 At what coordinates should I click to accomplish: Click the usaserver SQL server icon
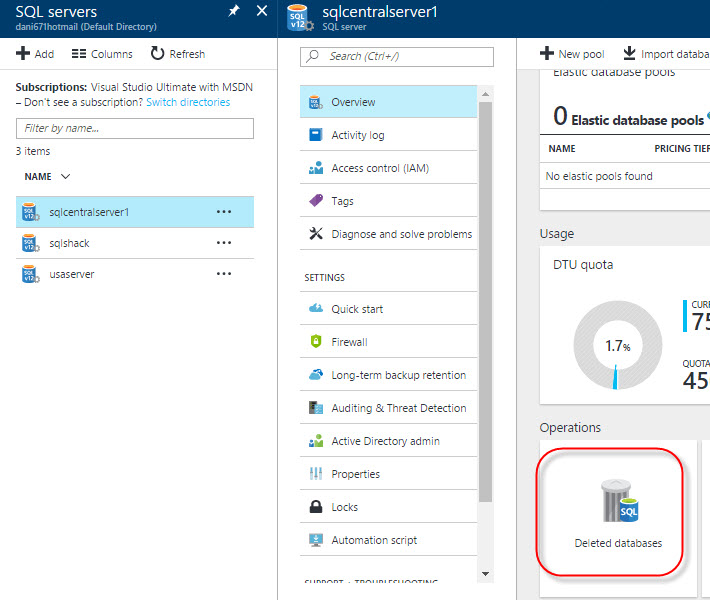pyautogui.click(x=30, y=274)
